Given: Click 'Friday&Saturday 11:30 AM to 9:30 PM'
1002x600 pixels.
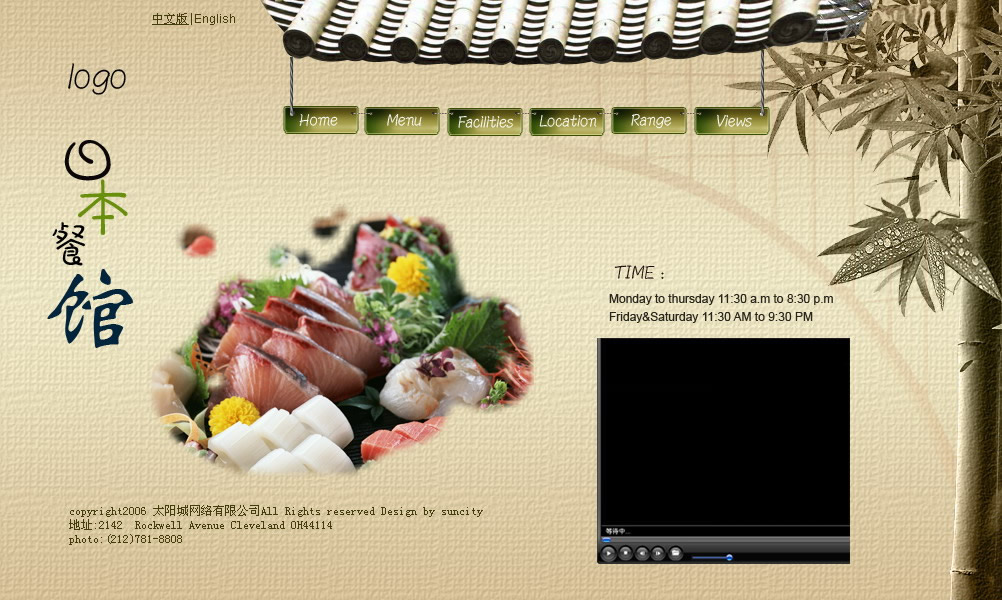Looking at the screenshot, I should click(711, 316).
